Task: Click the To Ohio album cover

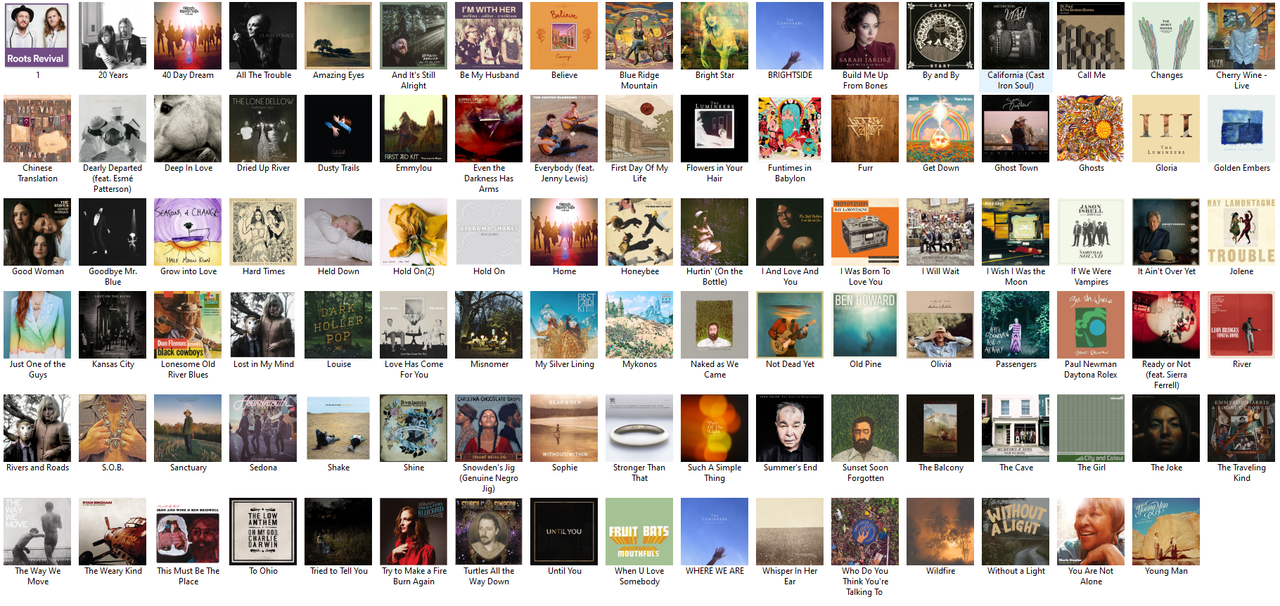Action: click(263, 531)
